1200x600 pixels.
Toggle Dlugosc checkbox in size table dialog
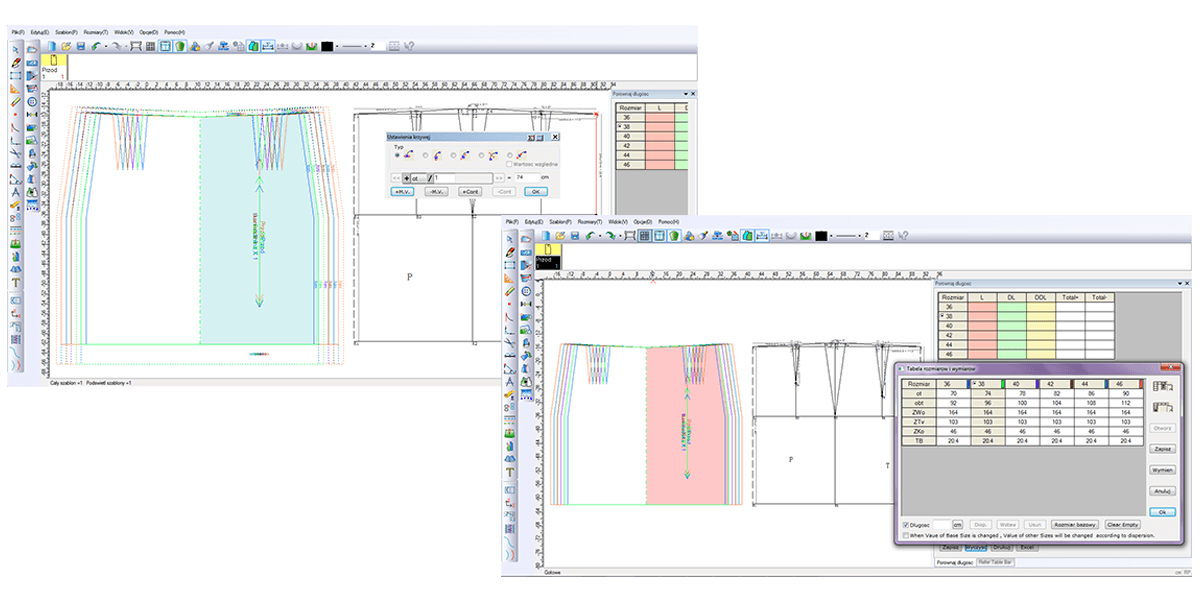click(905, 525)
